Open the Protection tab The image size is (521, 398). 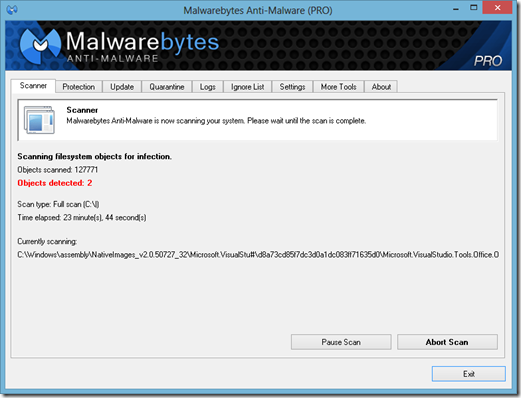79,87
